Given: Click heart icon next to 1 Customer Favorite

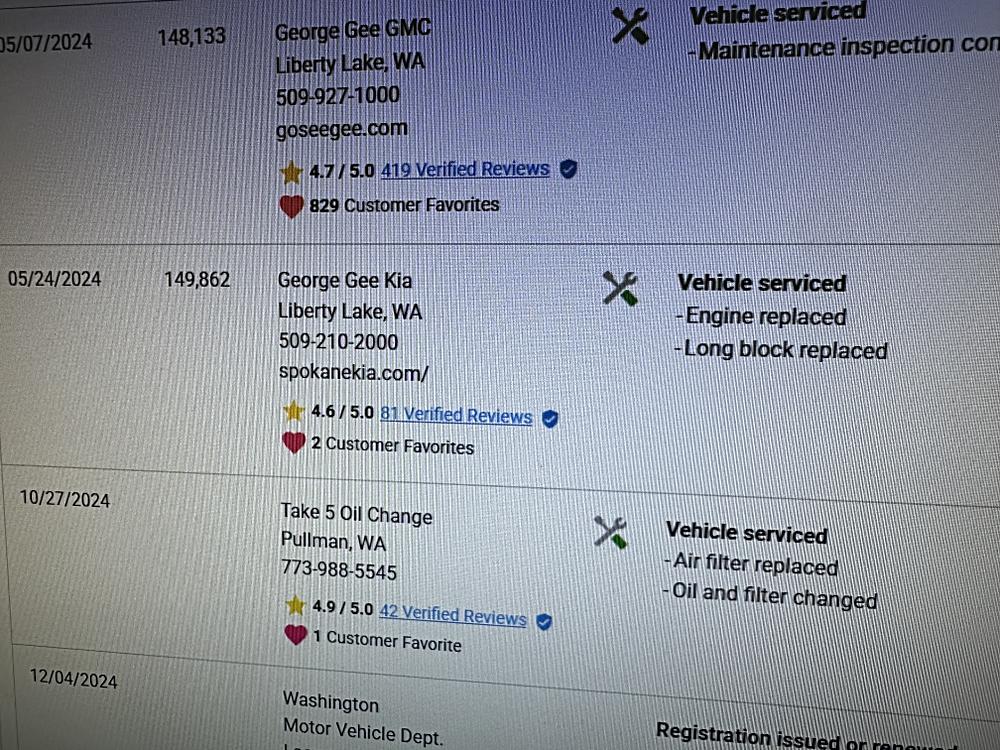Looking at the screenshot, I should coord(295,635).
